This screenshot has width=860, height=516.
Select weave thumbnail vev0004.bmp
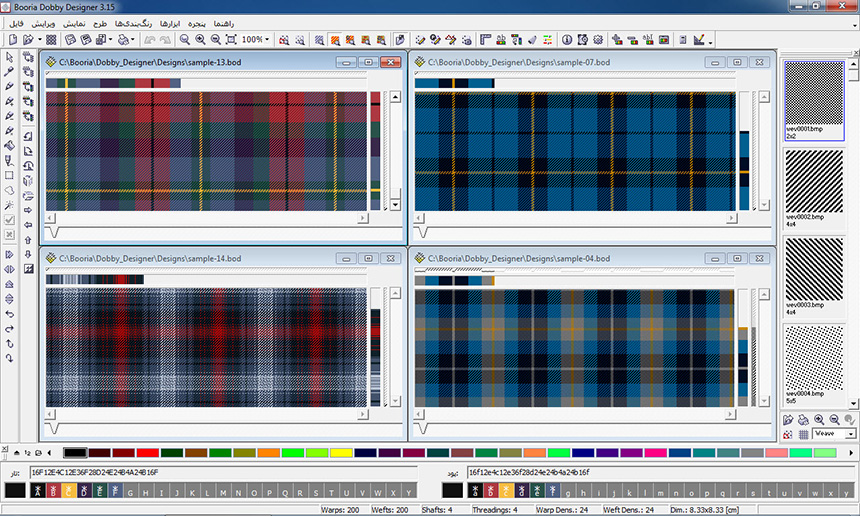click(x=814, y=364)
